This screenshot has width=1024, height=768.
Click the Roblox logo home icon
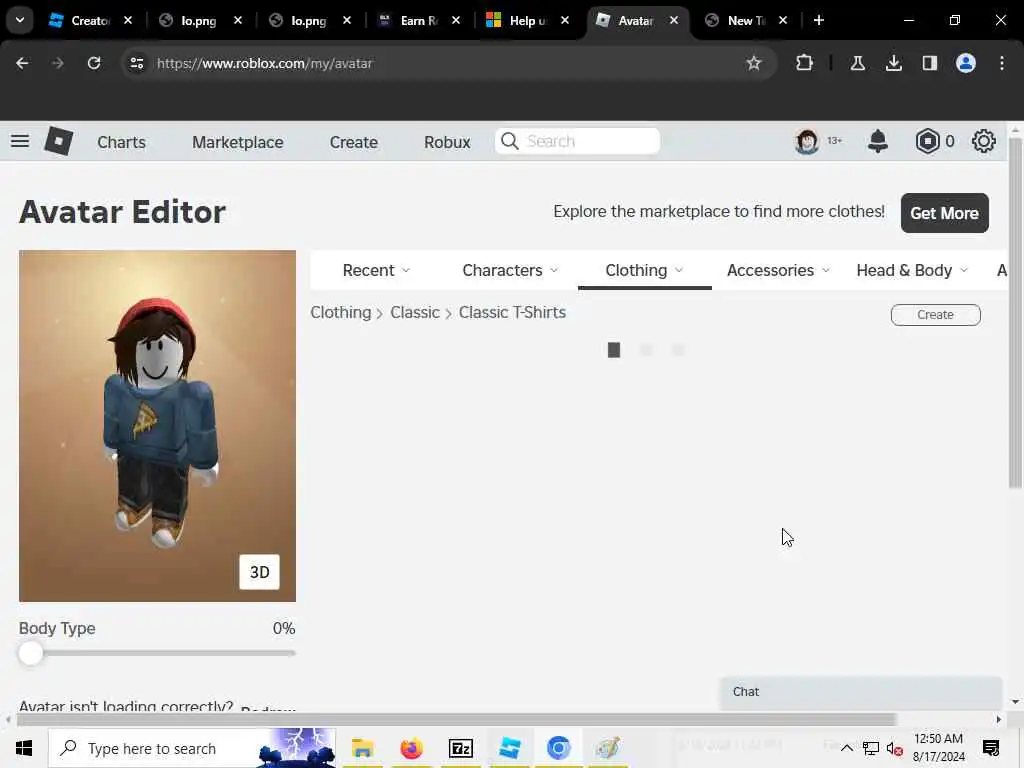pos(58,141)
